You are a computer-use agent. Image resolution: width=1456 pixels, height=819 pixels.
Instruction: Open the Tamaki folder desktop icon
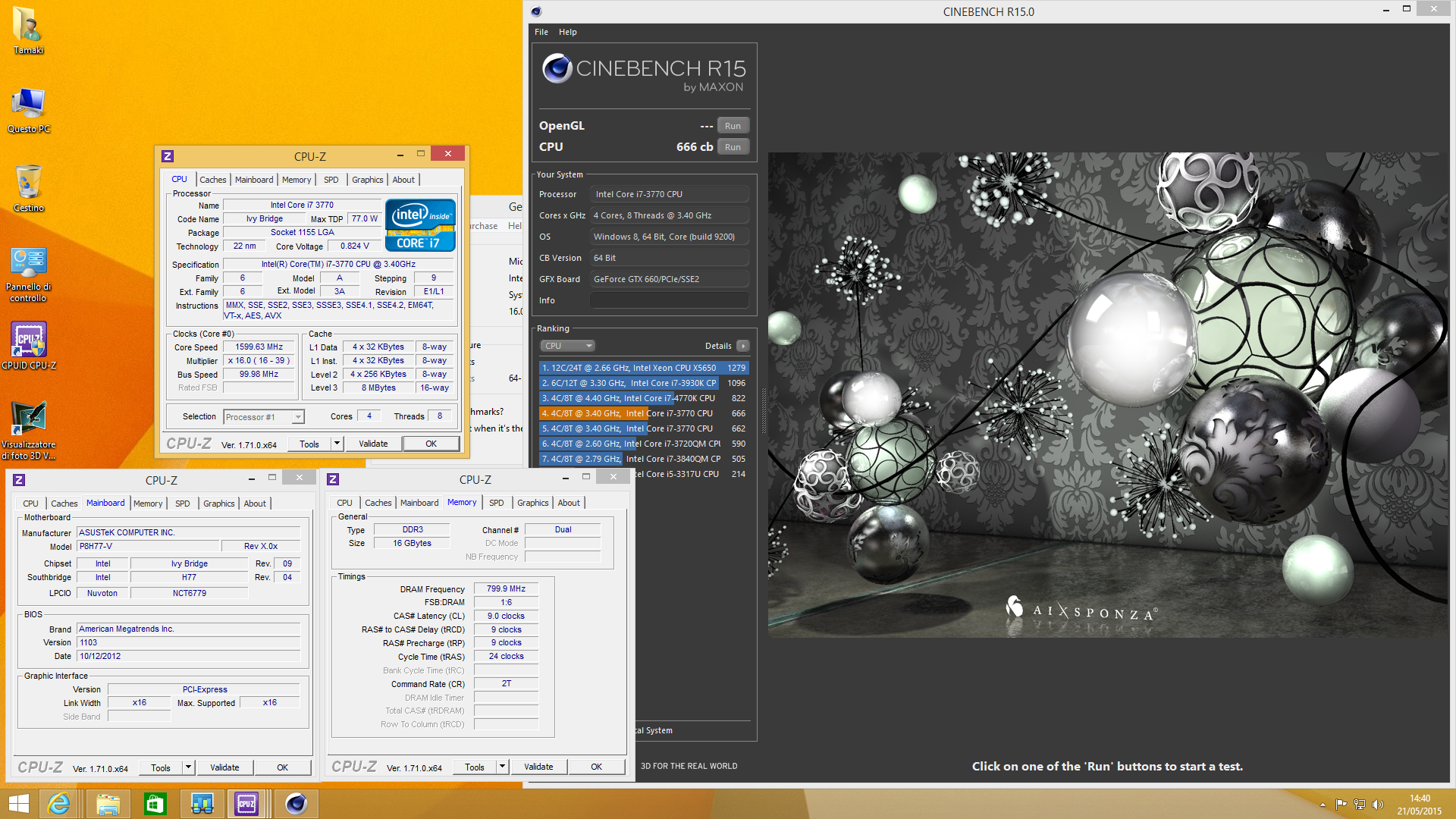pyautogui.click(x=28, y=30)
